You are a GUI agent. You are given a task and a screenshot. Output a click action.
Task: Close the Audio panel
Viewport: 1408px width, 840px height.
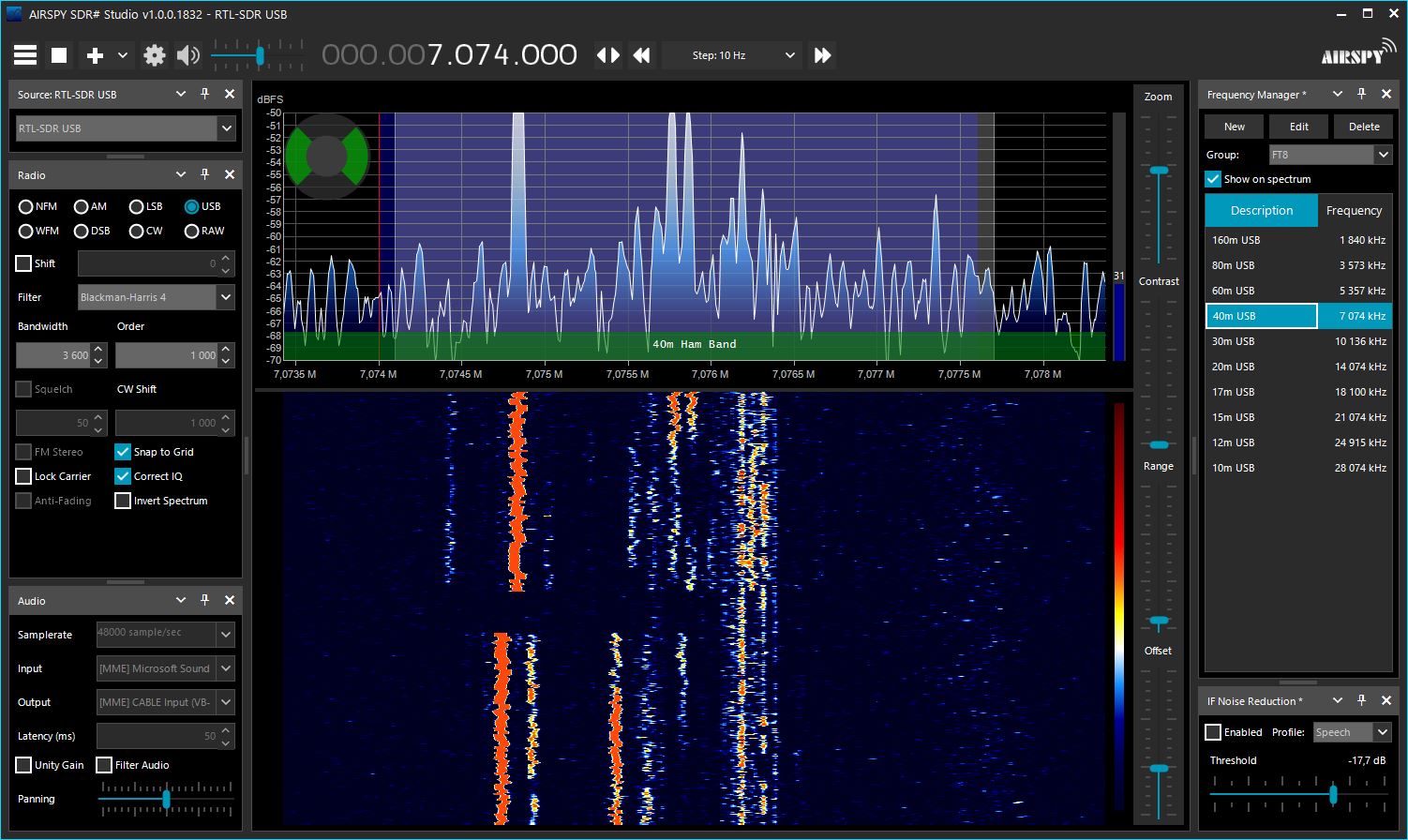pos(230,600)
